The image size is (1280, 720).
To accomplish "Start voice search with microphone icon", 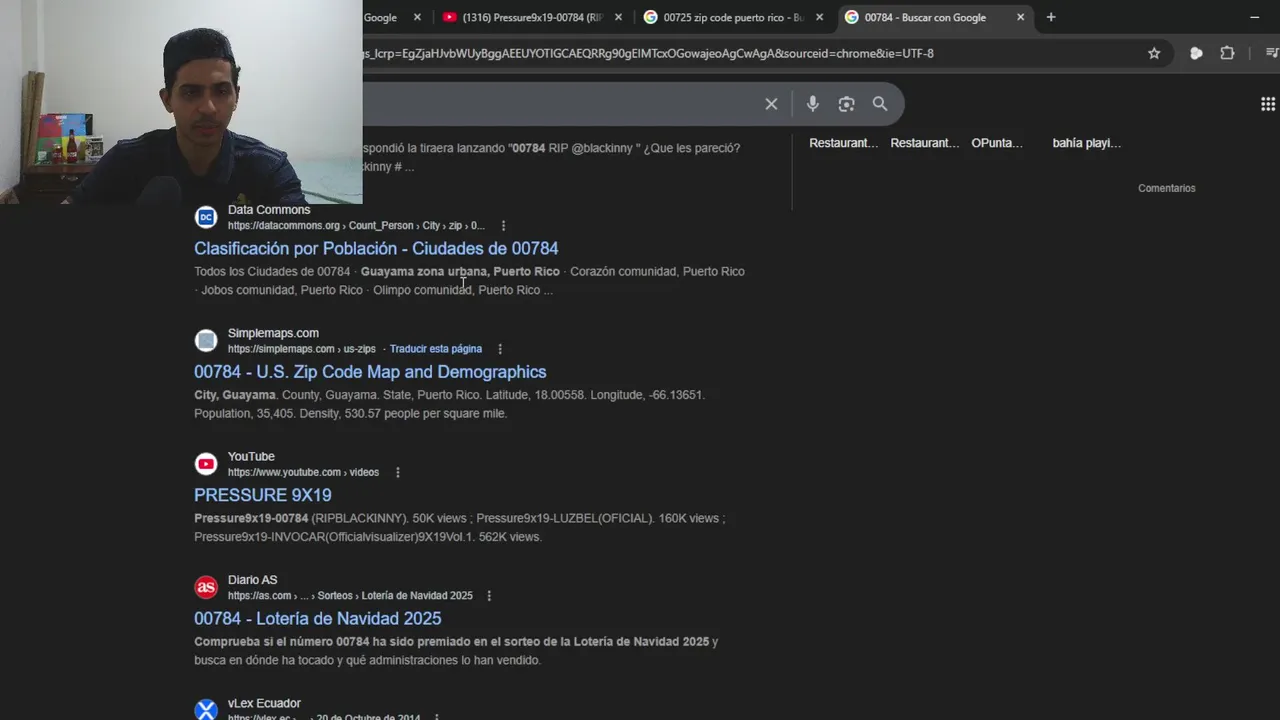I will [x=812, y=104].
